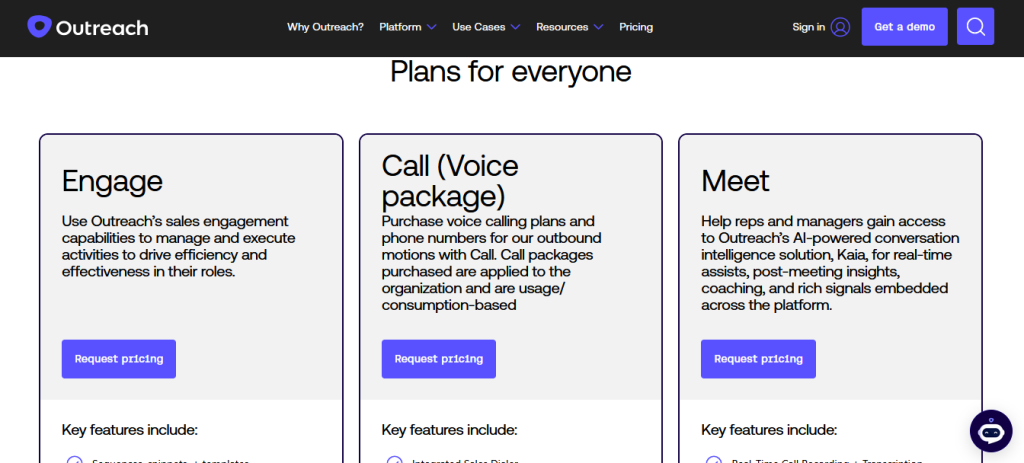
Task: Click the Get a demo button
Action: point(904,27)
